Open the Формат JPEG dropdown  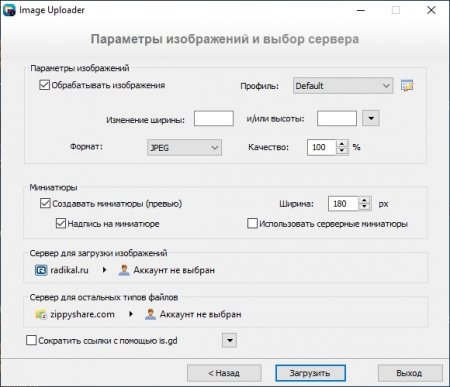tap(184, 148)
